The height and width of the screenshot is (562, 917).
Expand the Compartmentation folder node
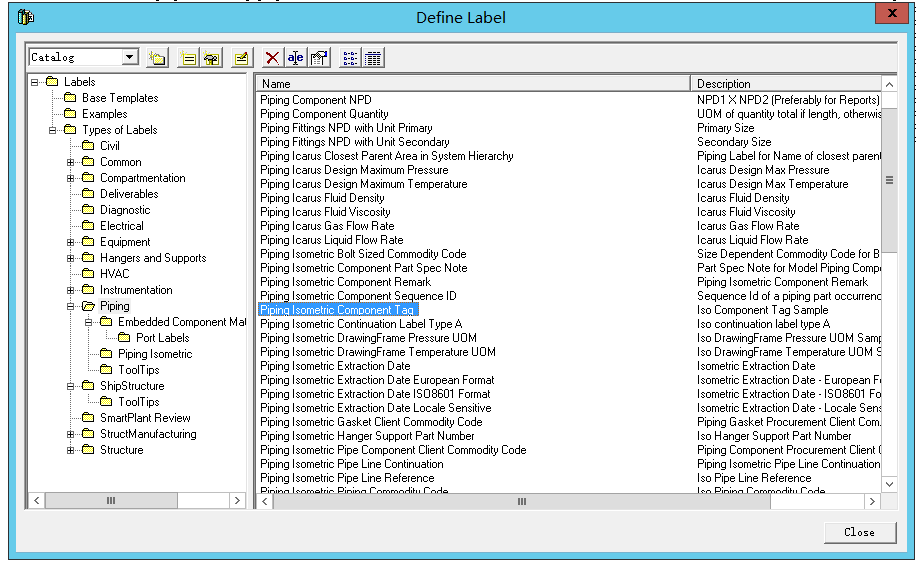(x=70, y=178)
